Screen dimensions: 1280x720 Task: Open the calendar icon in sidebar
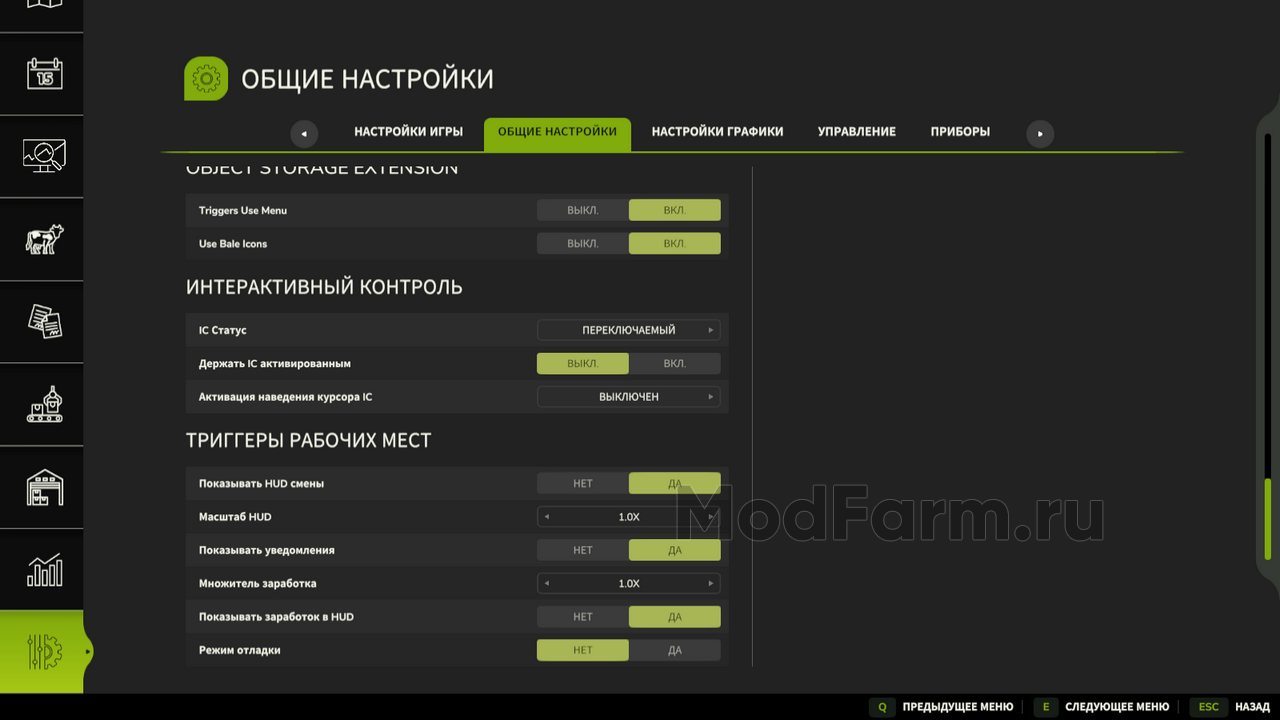pyautogui.click(x=44, y=73)
